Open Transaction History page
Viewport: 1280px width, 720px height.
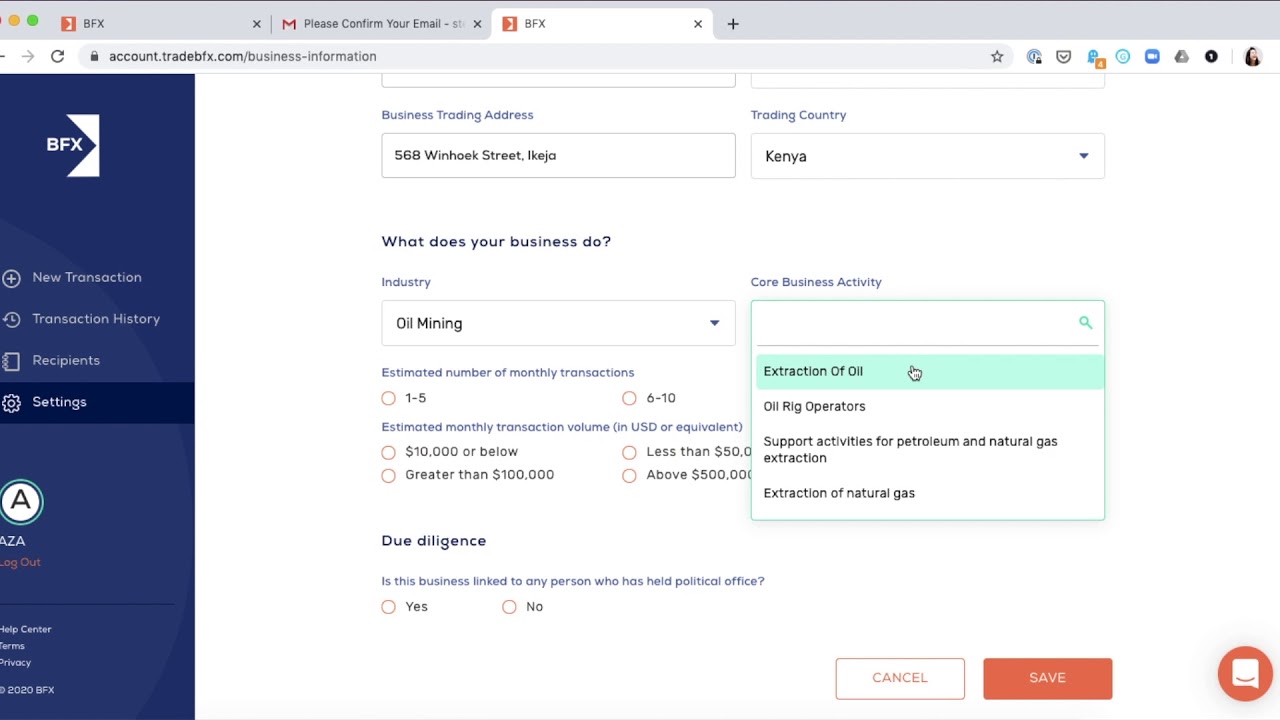tap(95, 319)
